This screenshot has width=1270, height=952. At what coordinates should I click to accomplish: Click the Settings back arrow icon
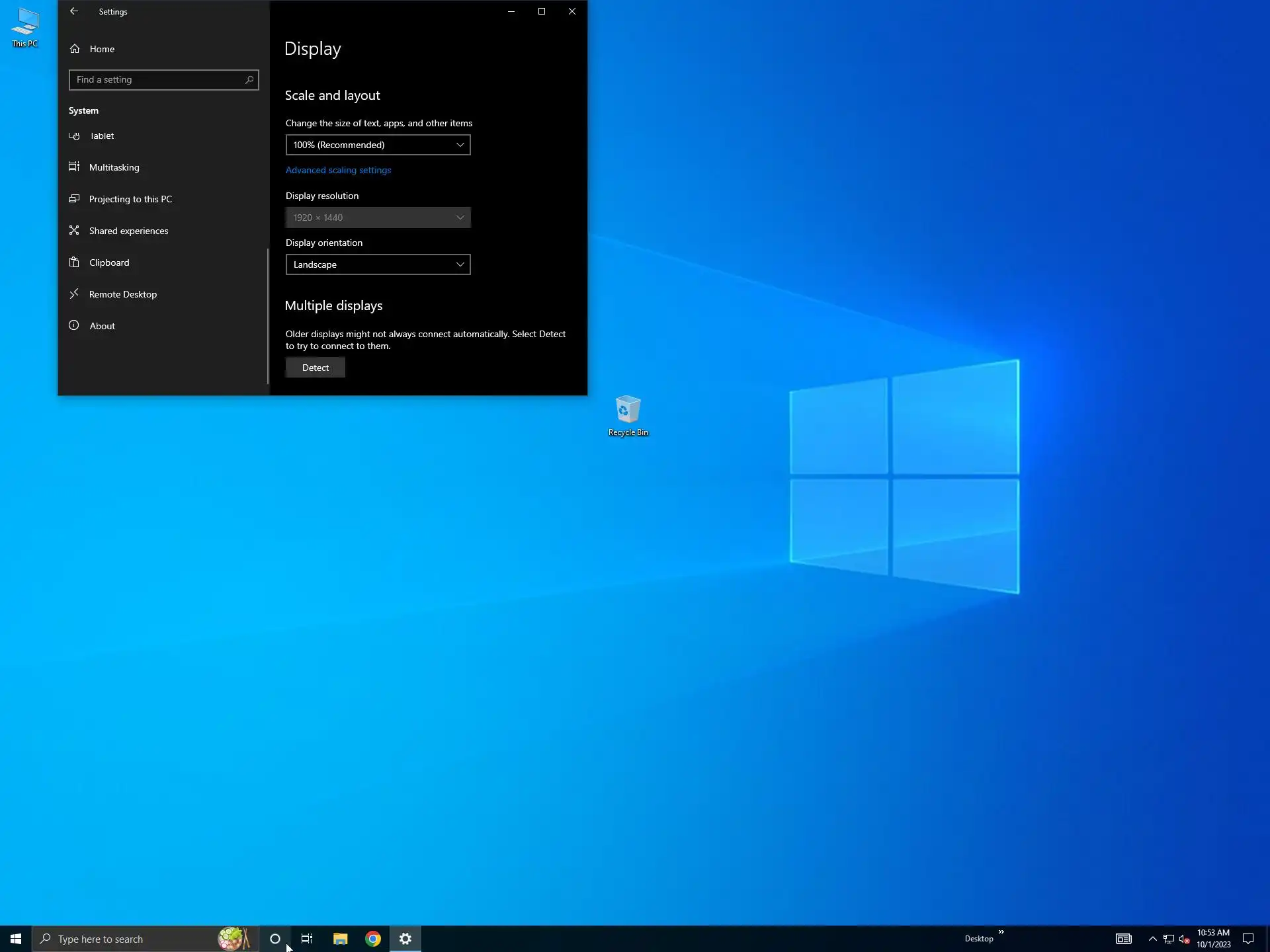coord(74,11)
